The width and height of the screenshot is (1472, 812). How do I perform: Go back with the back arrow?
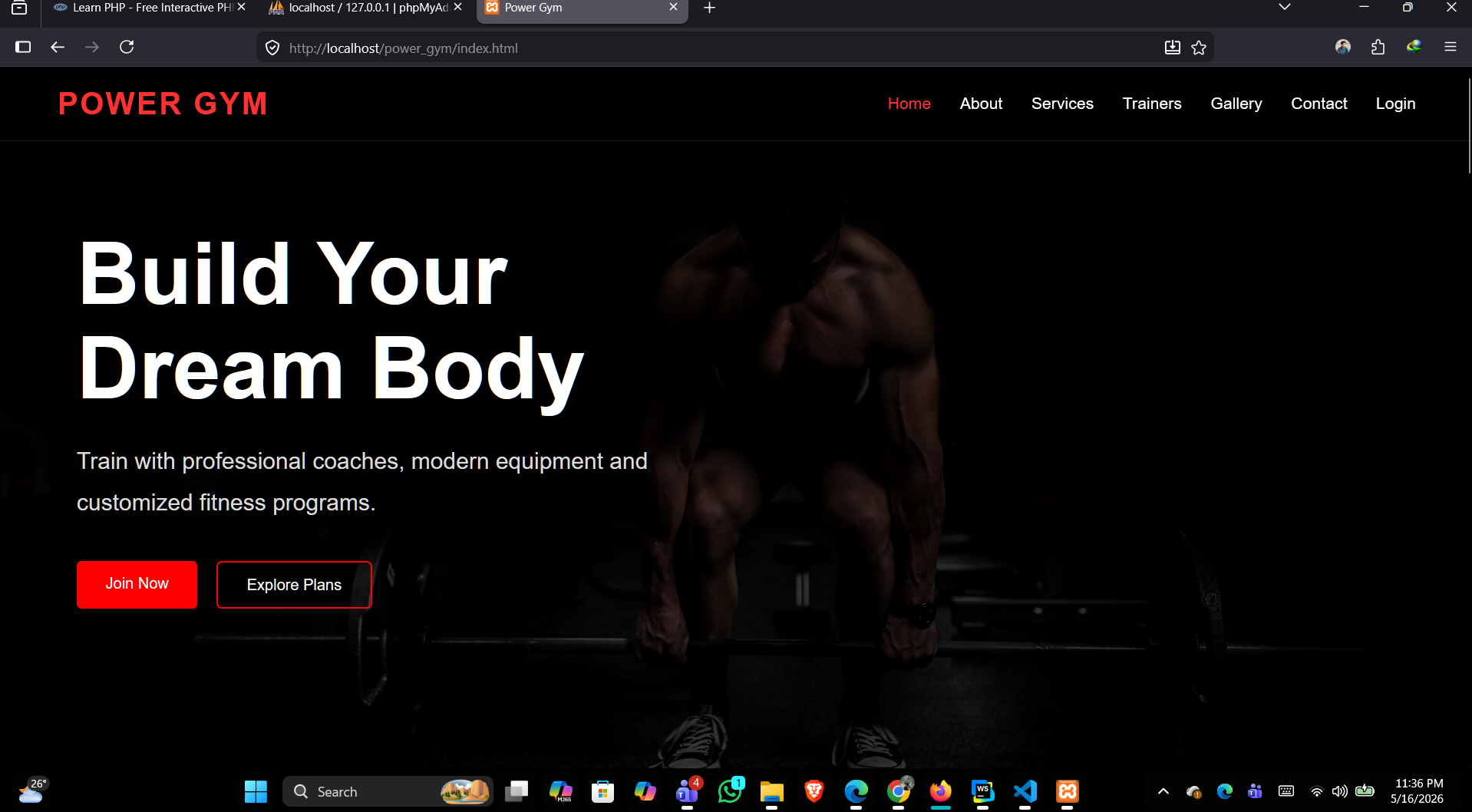pyautogui.click(x=58, y=47)
